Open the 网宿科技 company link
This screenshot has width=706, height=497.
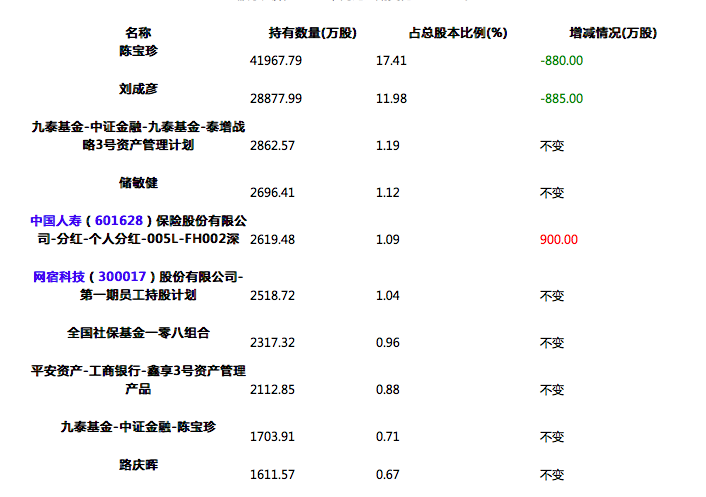(60, 276)
